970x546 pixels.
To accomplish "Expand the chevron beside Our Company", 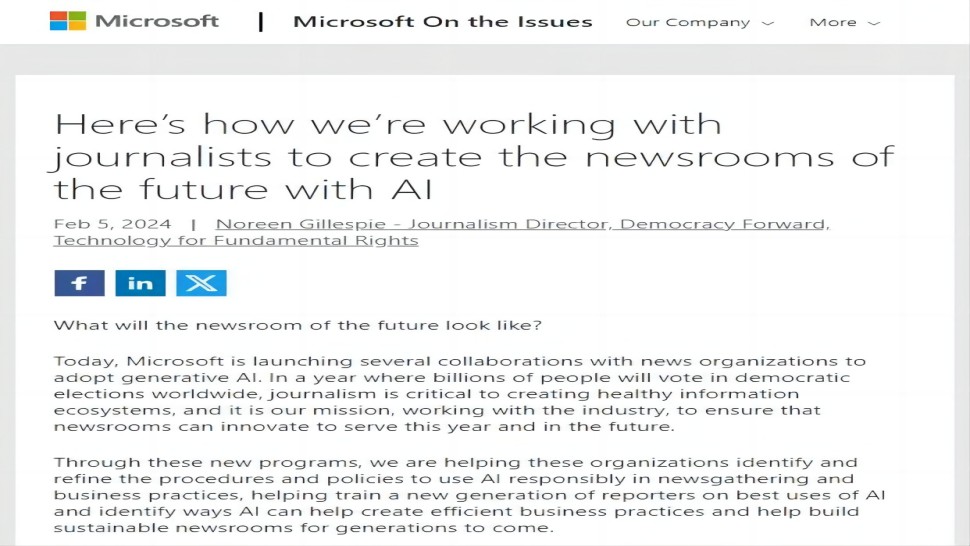I will click(768, 23).
